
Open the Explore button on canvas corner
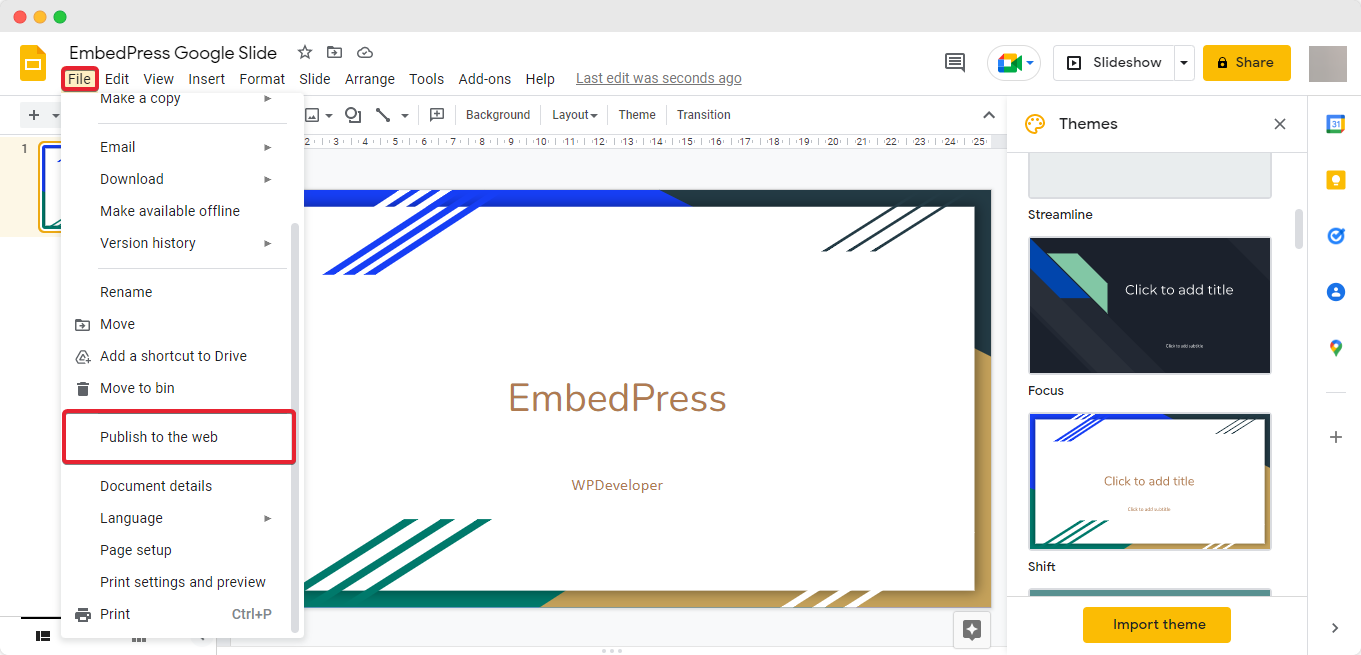[971, 629]
